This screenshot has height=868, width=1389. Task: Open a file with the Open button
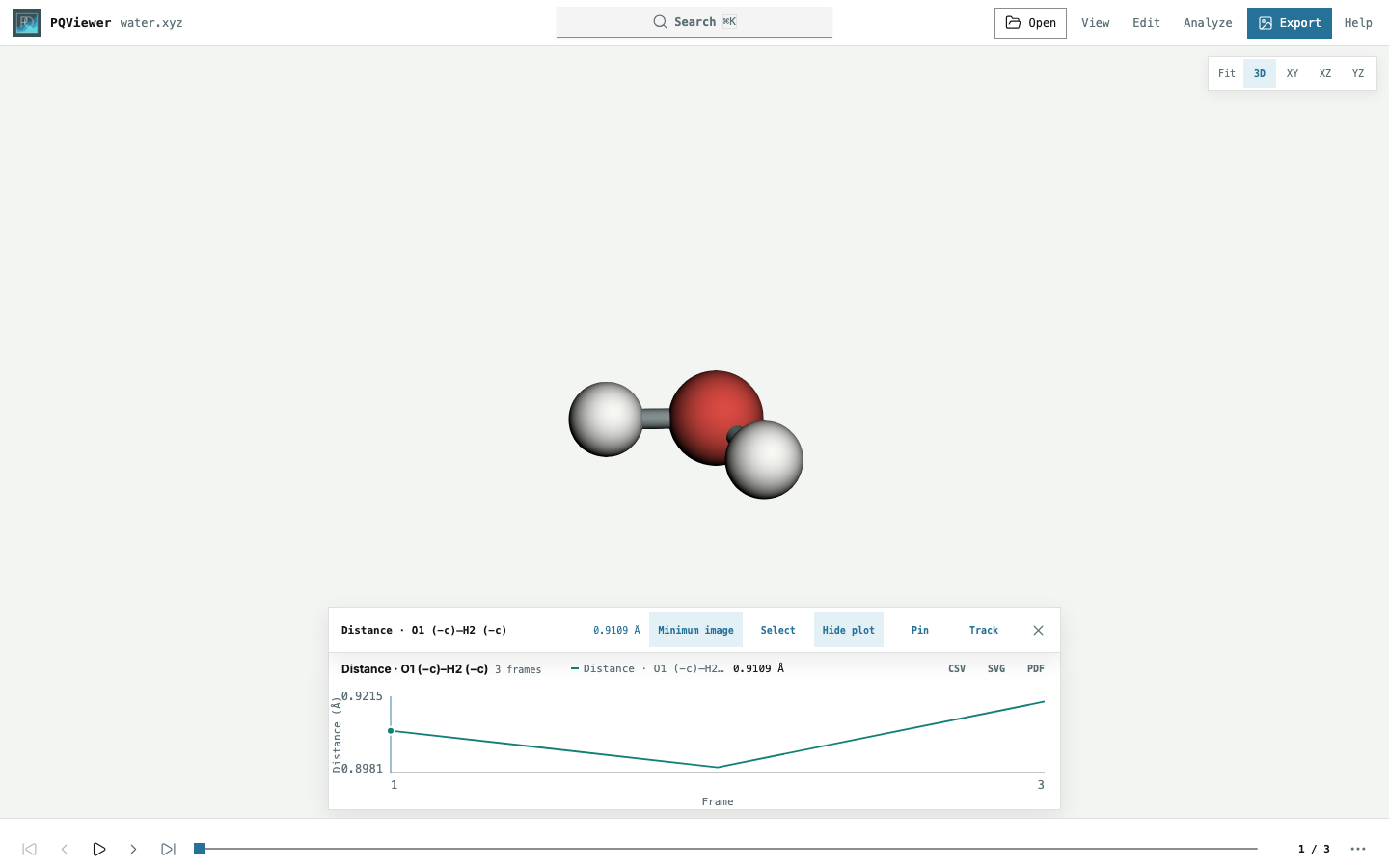click(x=1030, y=23)
